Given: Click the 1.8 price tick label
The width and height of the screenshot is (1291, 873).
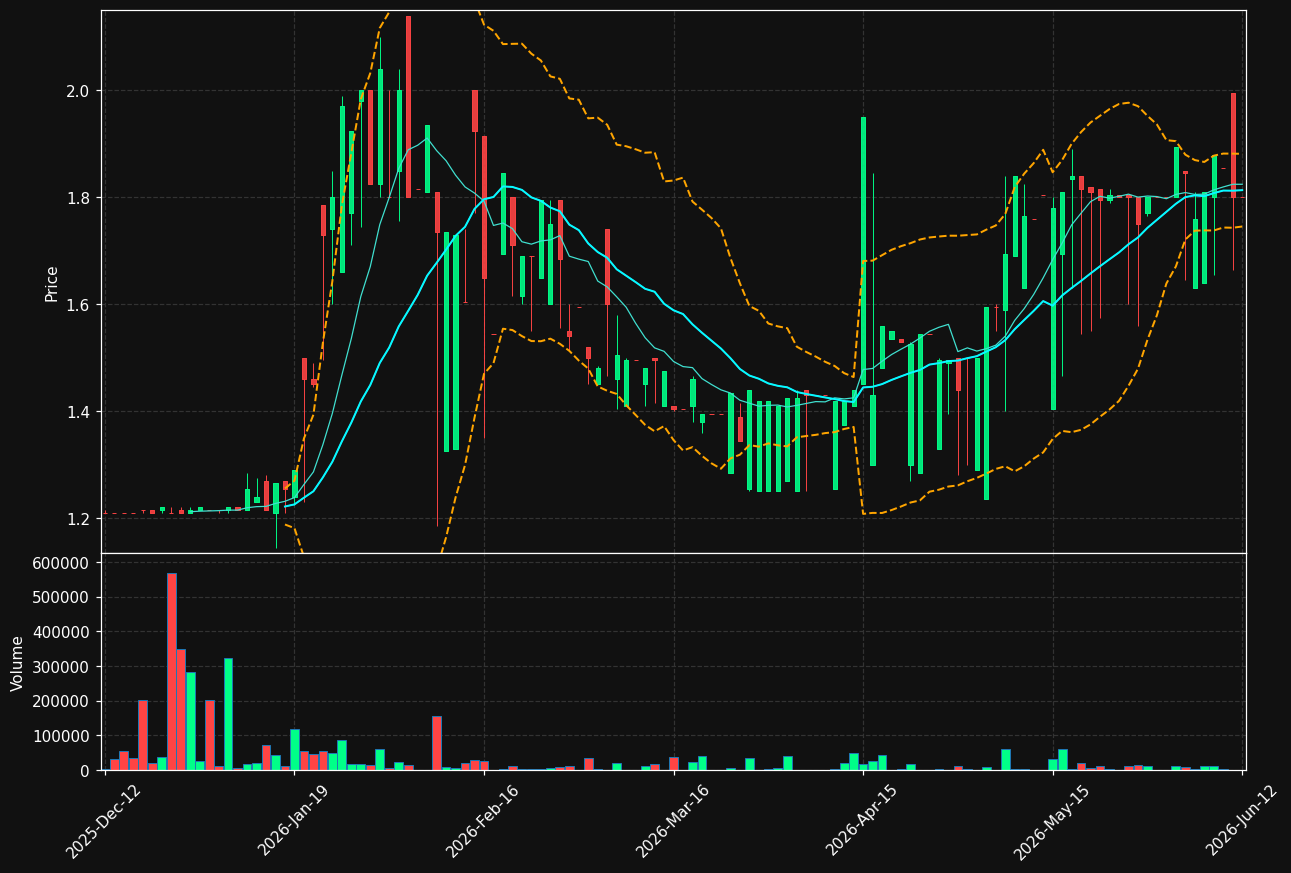Looking at the screenshot, I should coord(78,198).
